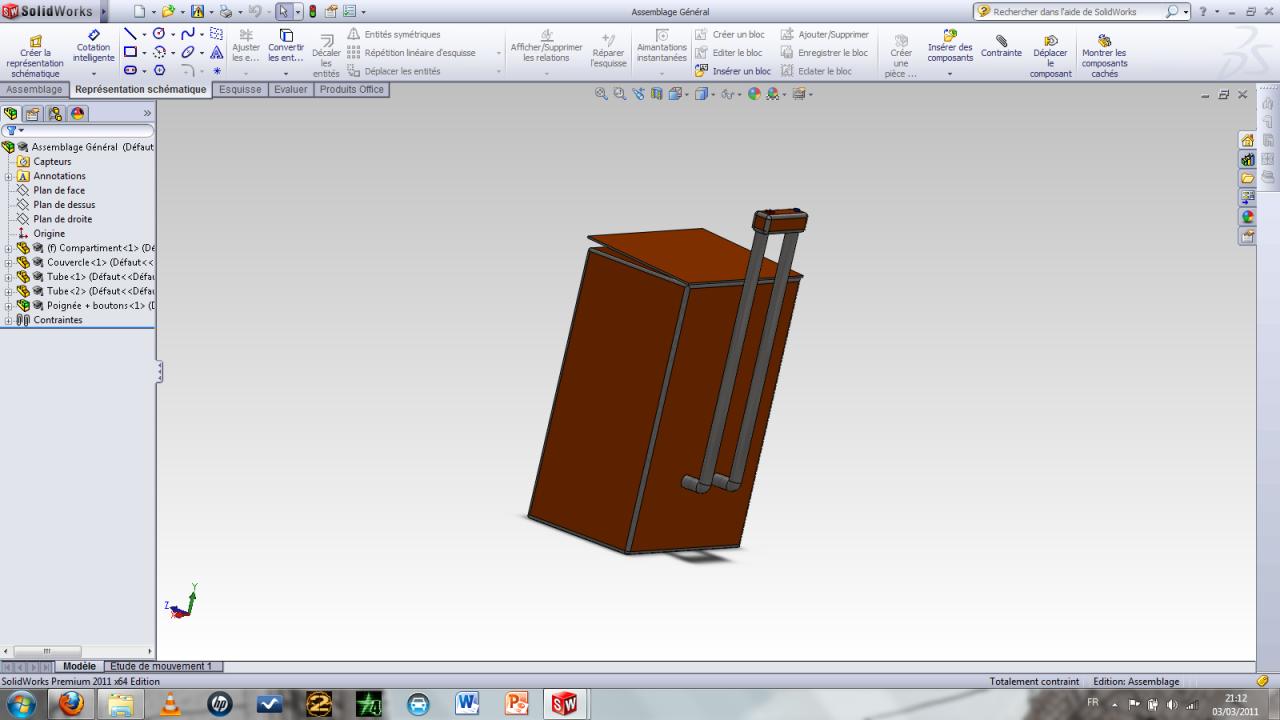Select the Line sketch tool
Image resolution: width=1280 pixels, height=720 pixels.
click(x=130, y=34)
